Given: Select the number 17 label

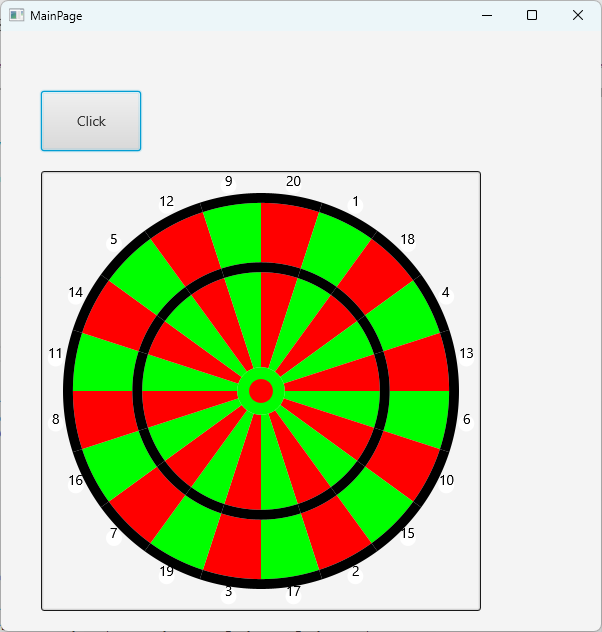Looking at the screenshot, I should click(x=293, y=591).
